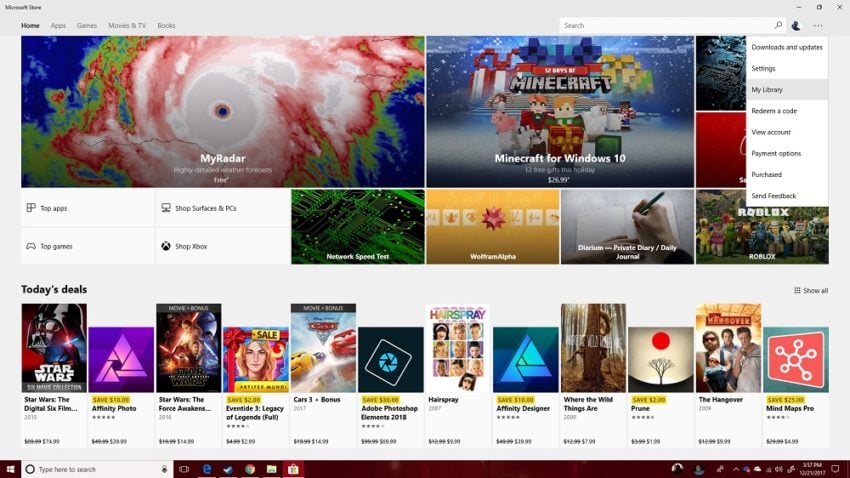Click the volume speaker tray icon
This screenshot has height=478, width=850.
tap(779, 469)
